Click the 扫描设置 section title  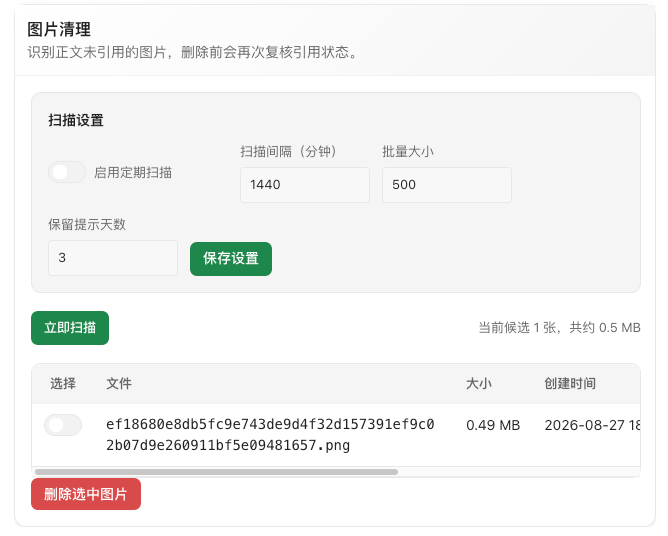[76, 120]
